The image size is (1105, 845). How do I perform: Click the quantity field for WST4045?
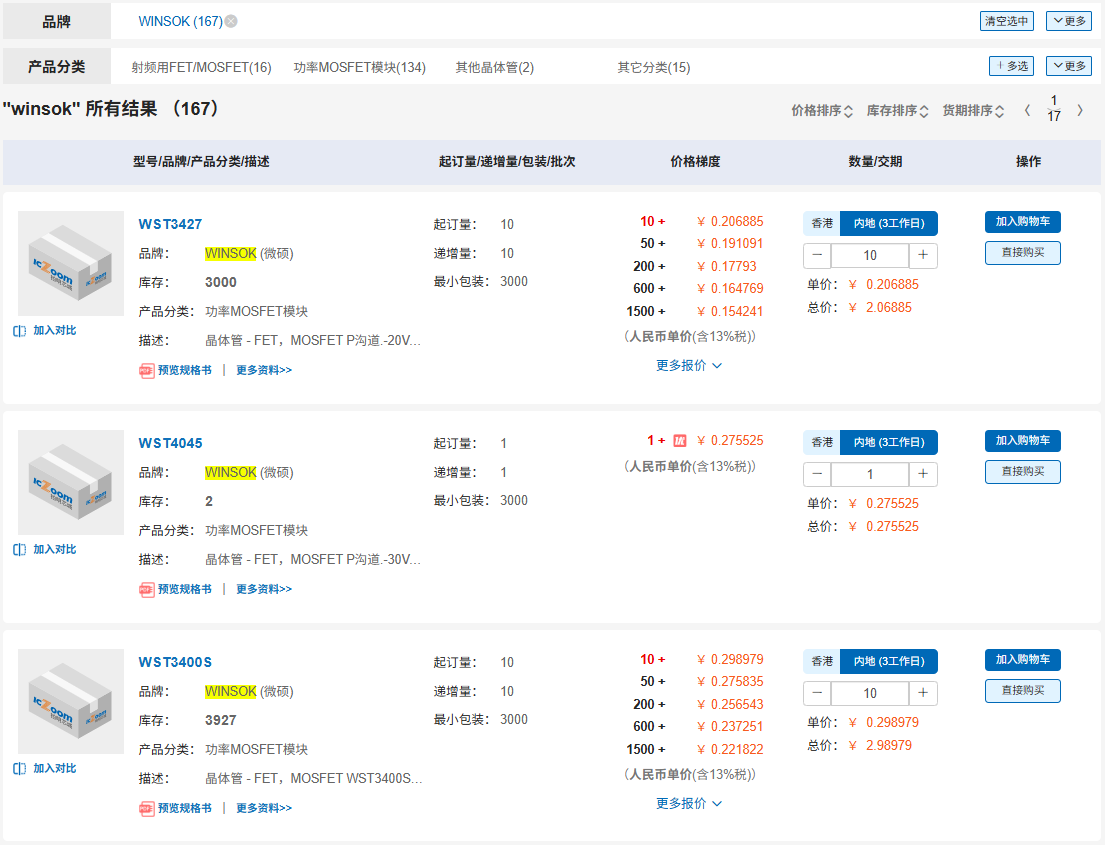[870, 474]
